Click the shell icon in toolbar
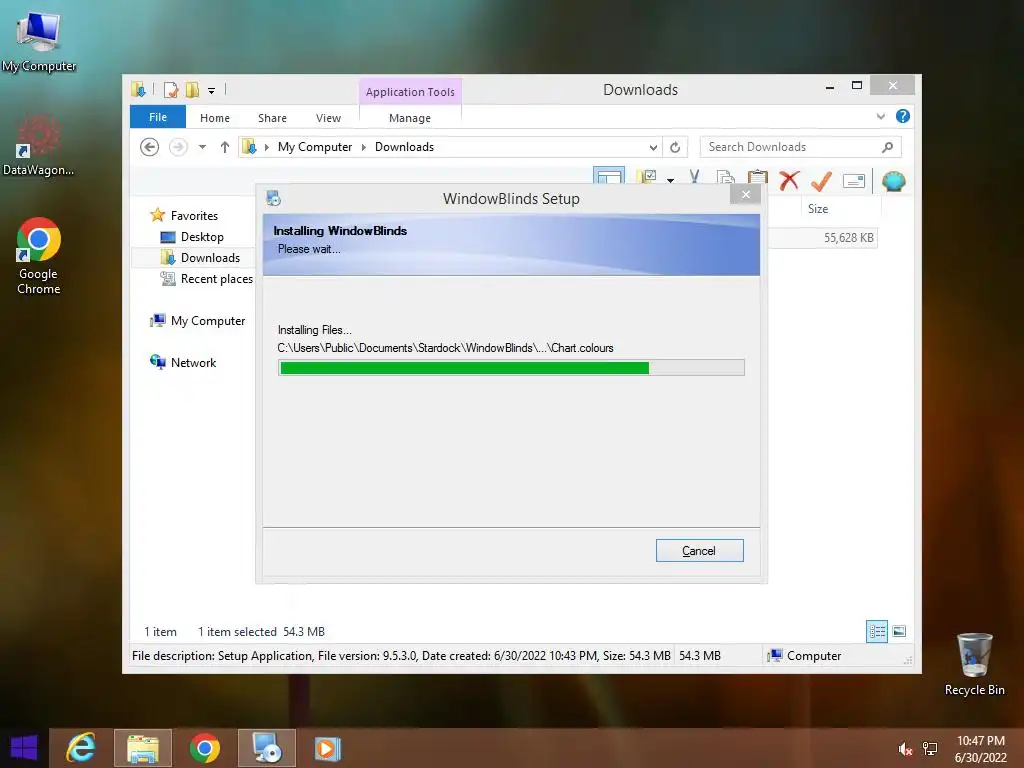1024x768 pixels. click(893, 181)
